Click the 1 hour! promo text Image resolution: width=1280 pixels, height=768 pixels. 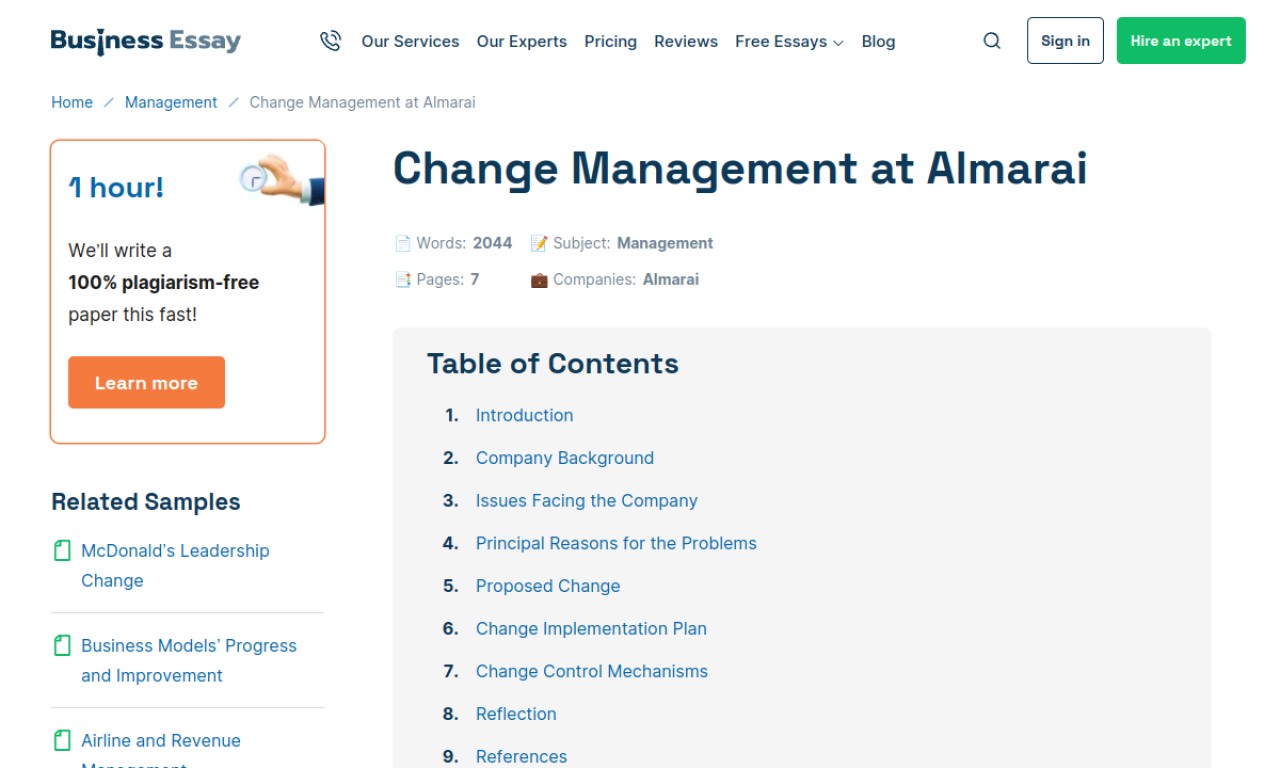tap(116, 187)
